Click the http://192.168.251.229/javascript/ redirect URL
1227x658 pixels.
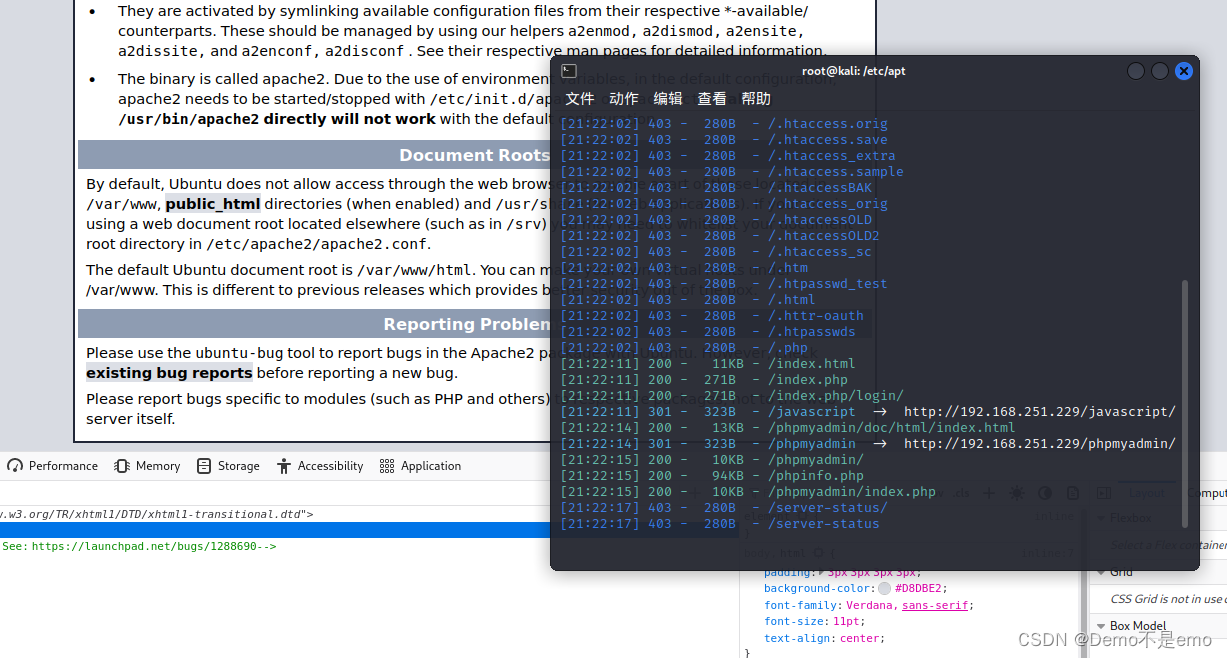[x=1040, y=412]
